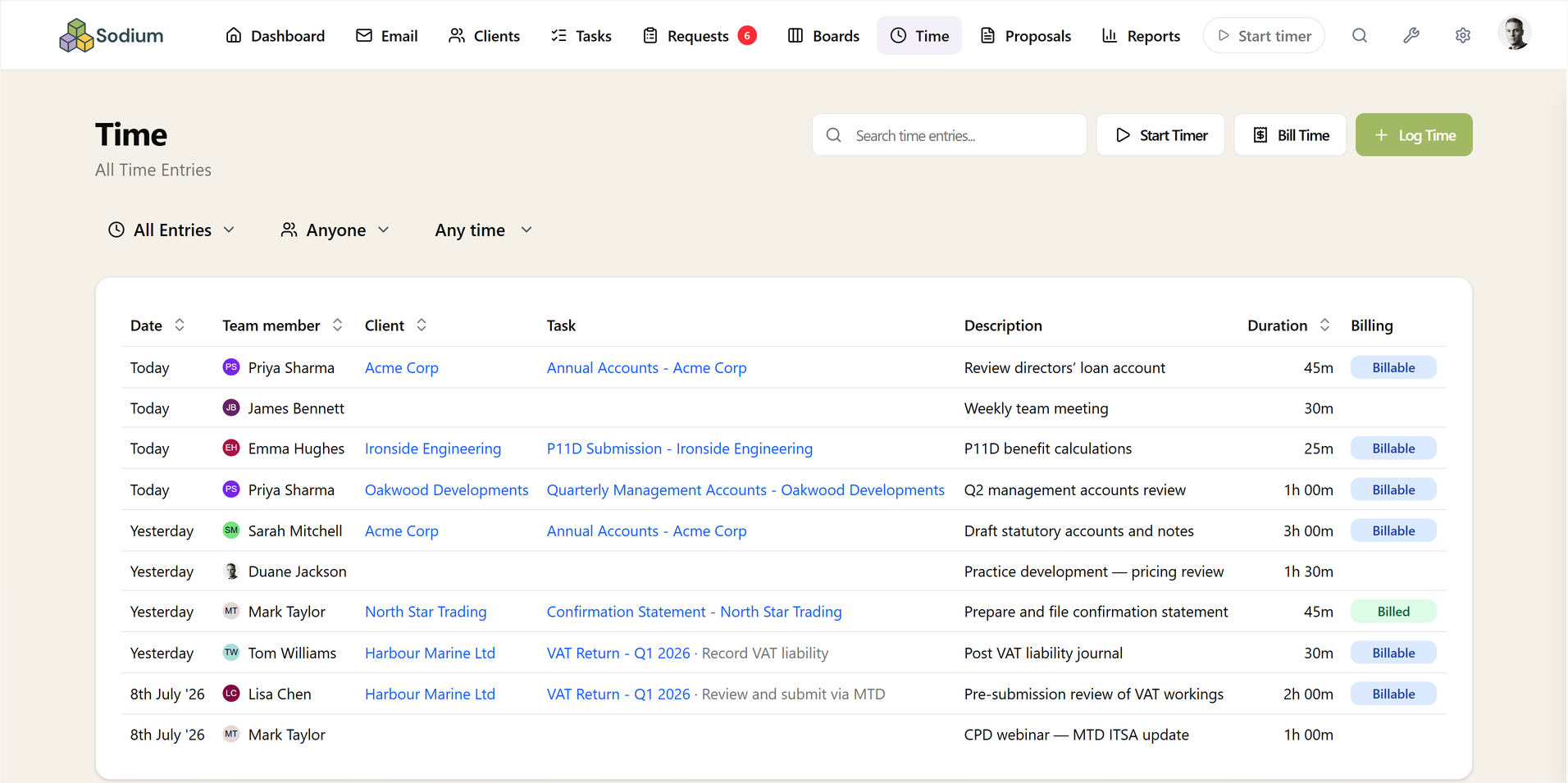Focus the Search time entries field

(950, 135)
